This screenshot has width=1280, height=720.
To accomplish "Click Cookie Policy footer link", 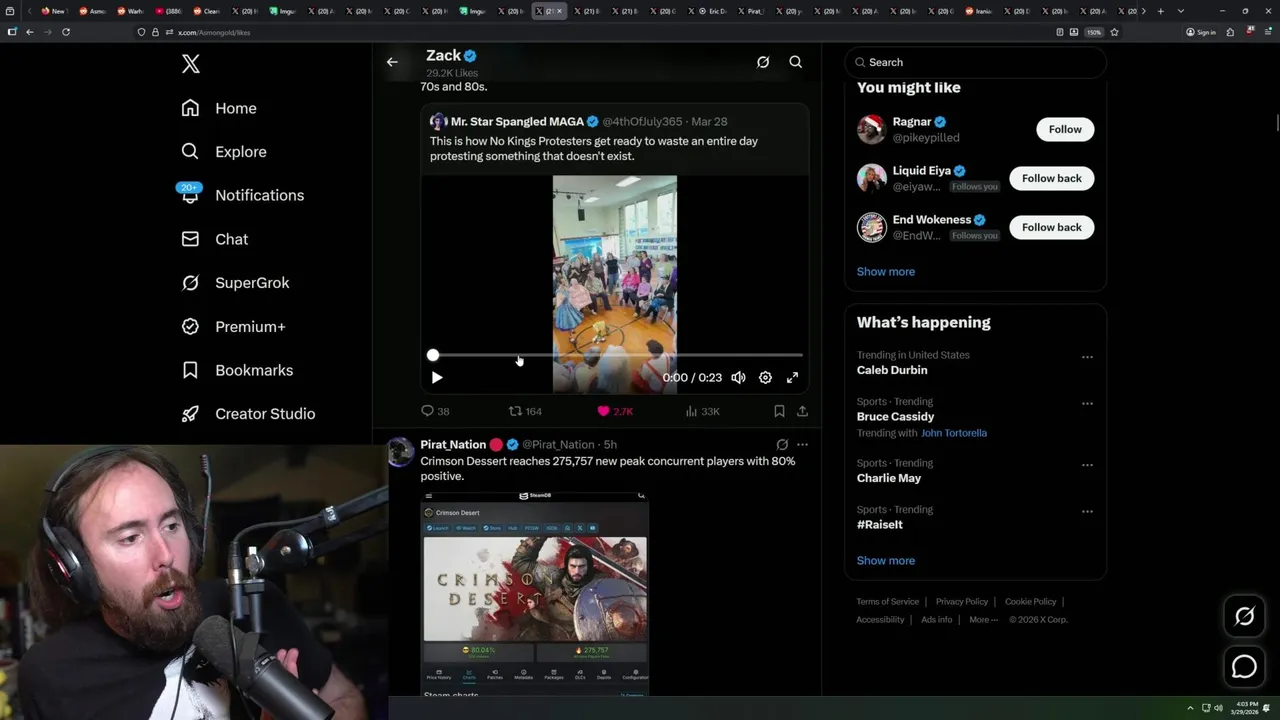I will [x=1030, y=602].
